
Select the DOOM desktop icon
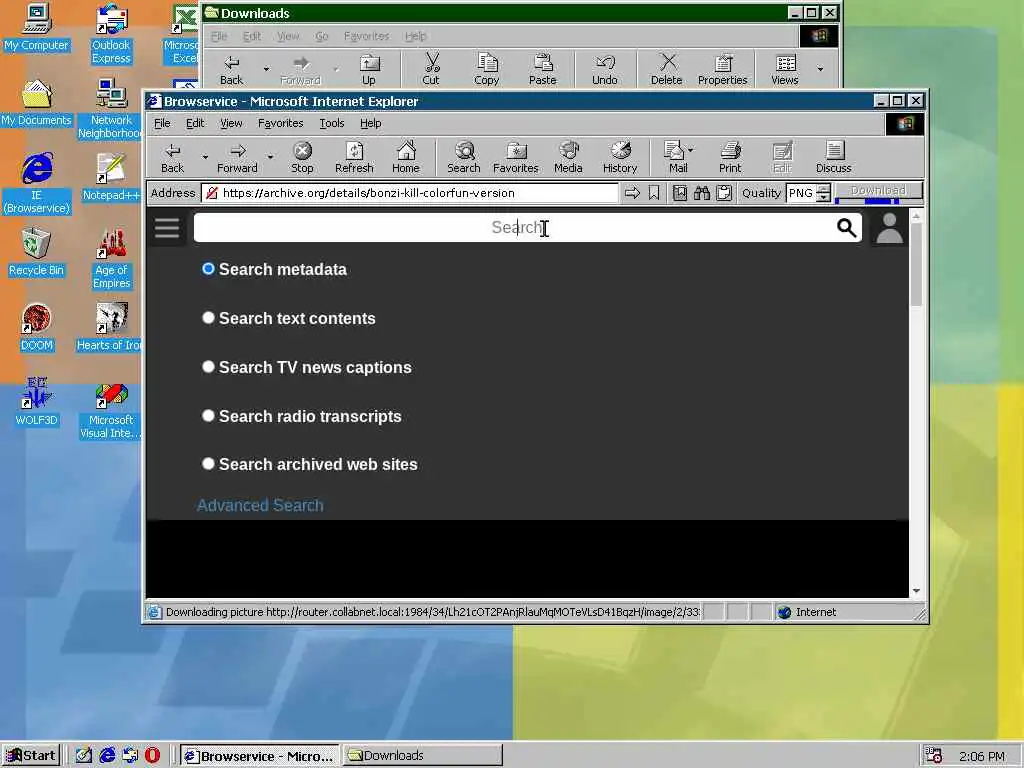pos(36,327)
